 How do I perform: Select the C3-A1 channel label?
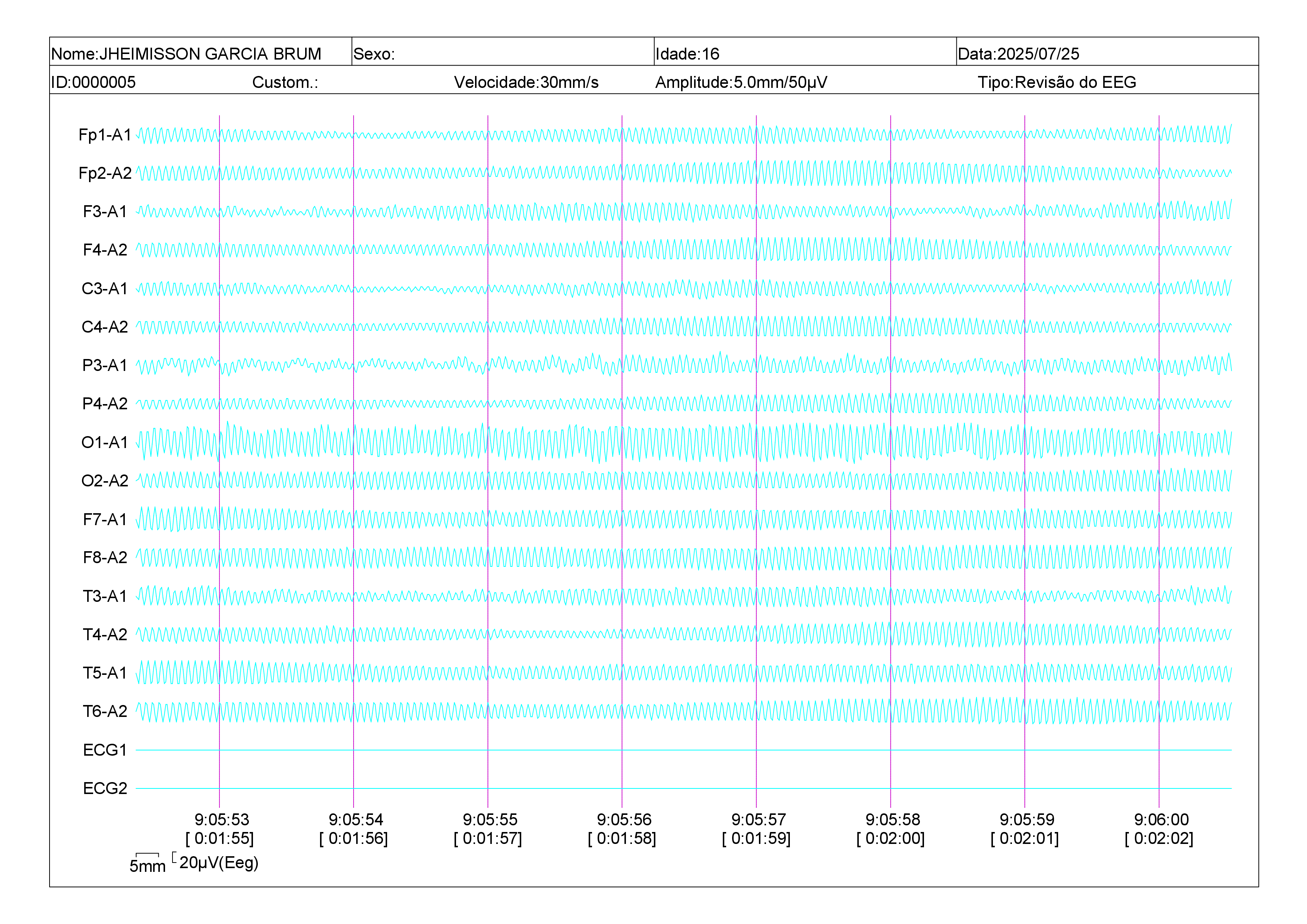click(x=105, y=289)
